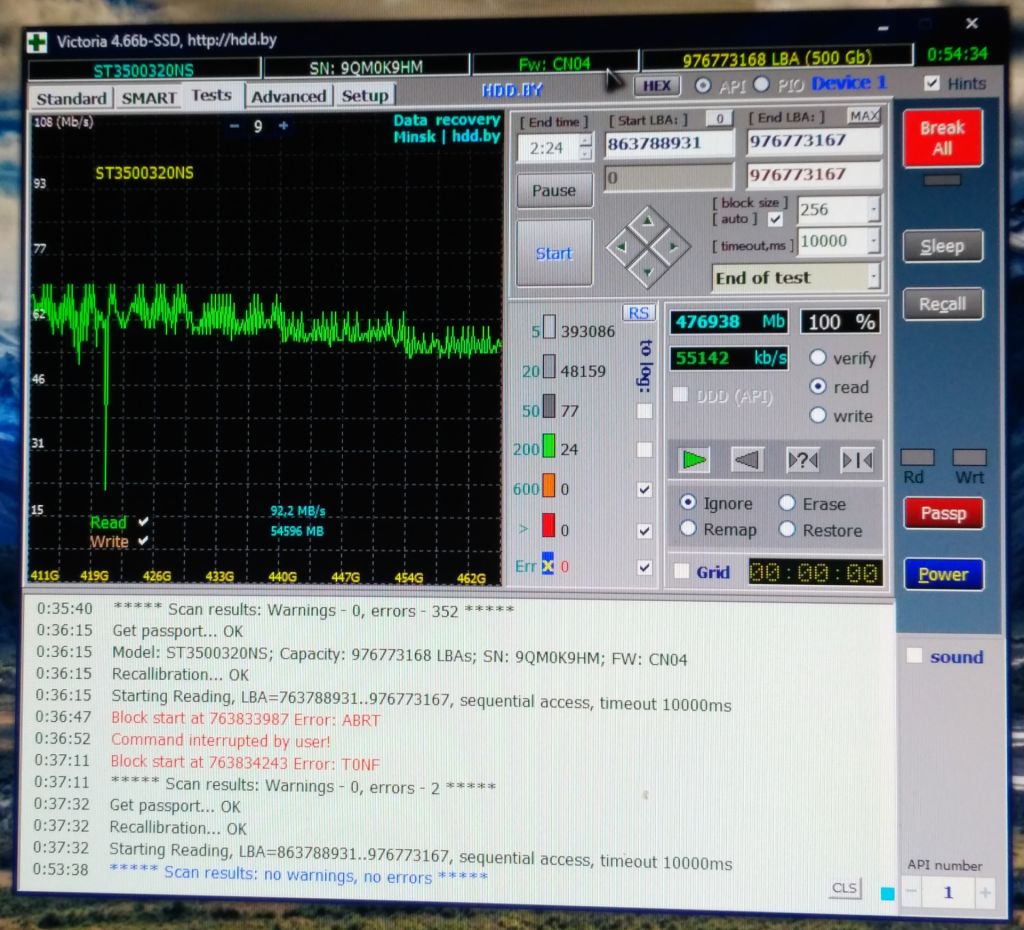Click the green play scan button
The width and height of the screenshot is (1024, 930).
pos(694,460)
